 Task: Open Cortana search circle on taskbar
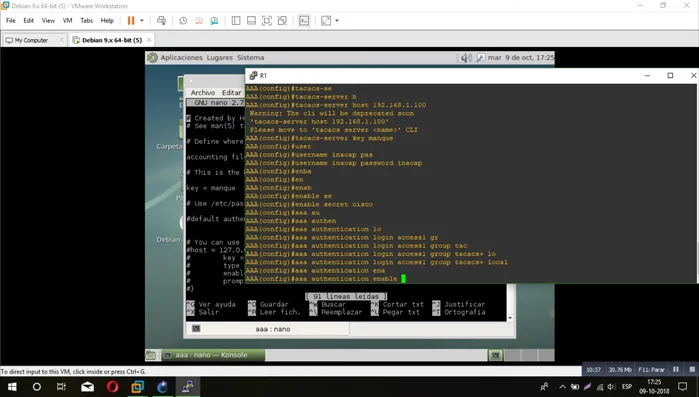(37, 387)
